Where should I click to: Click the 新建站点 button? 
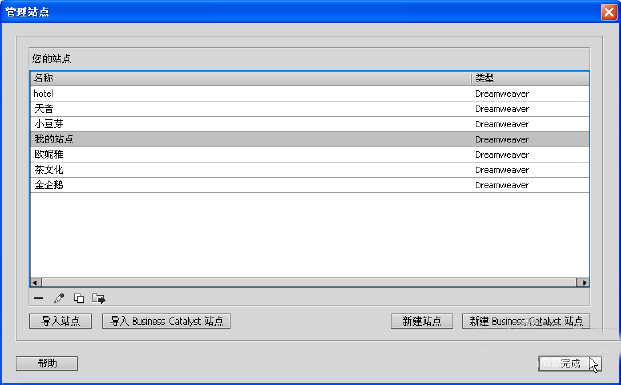click(x=422, y=321)
